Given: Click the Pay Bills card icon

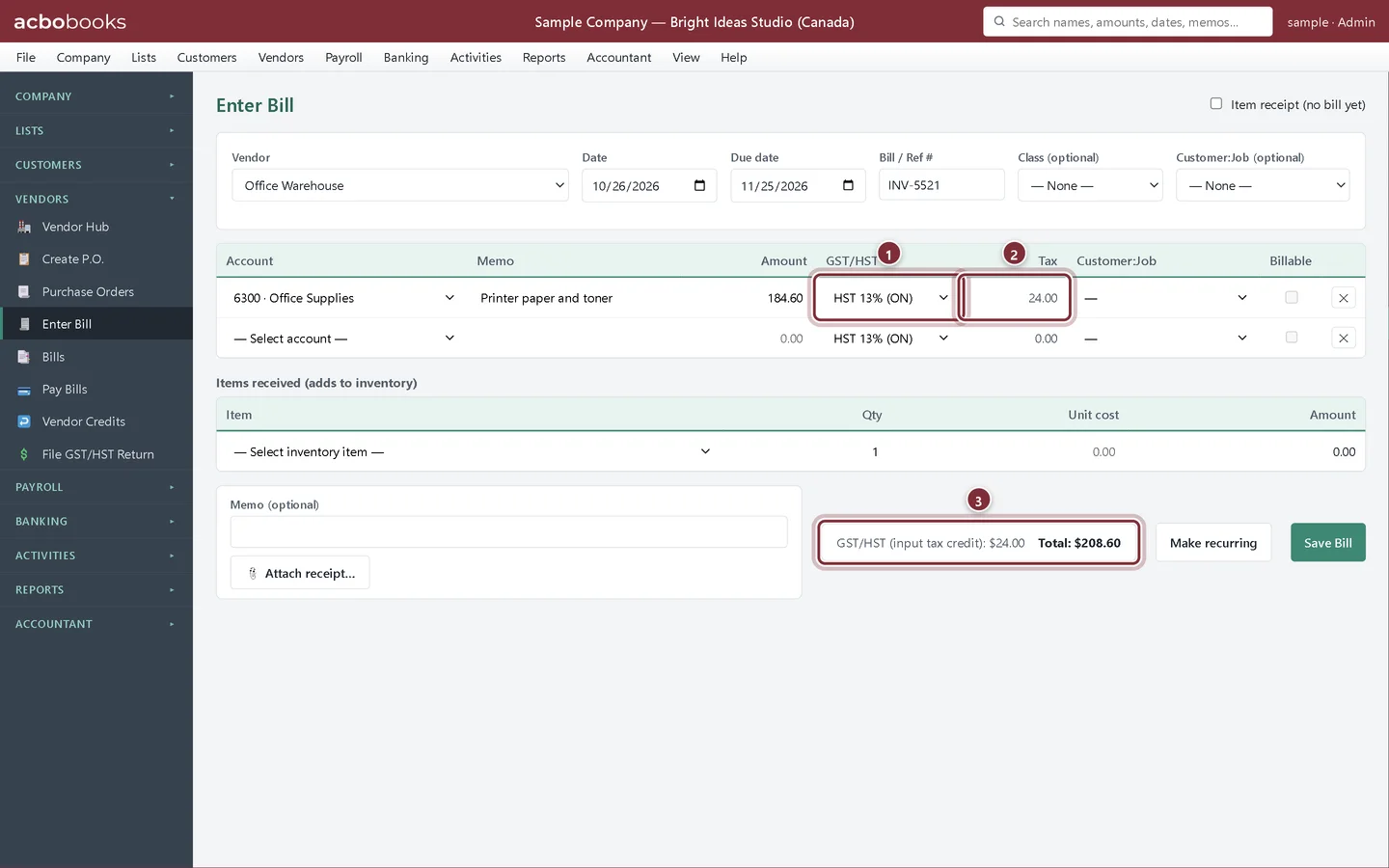Looking at the screenshot, I should (24, 390).
